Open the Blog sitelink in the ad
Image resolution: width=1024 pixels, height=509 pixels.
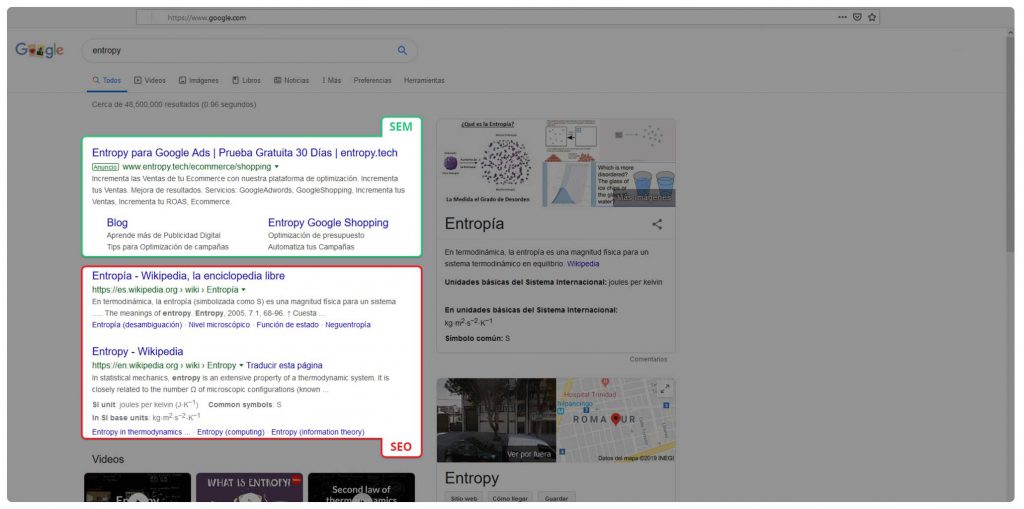click(118, 223)
